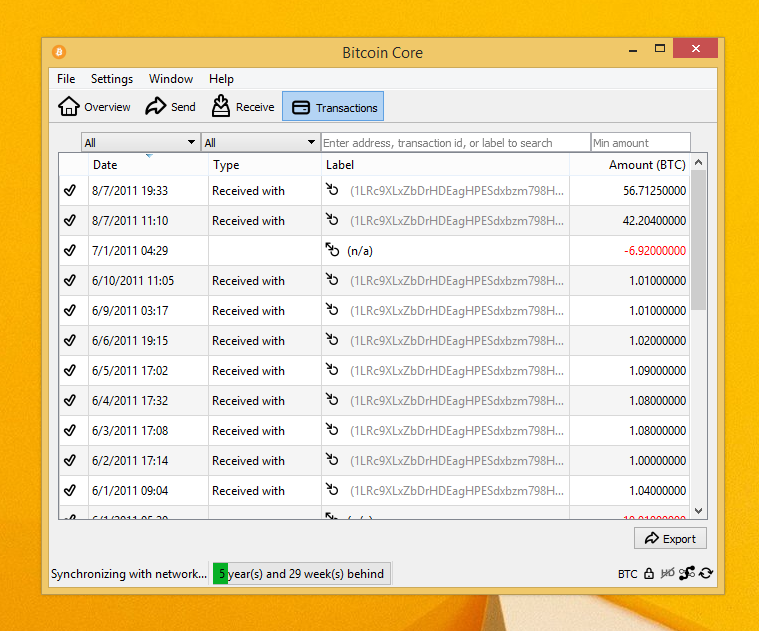This screenshot has width=759, height=631.
Task: Click the vertical scrollbar thumb of transaction list
Action: click(x=698, y=240)
